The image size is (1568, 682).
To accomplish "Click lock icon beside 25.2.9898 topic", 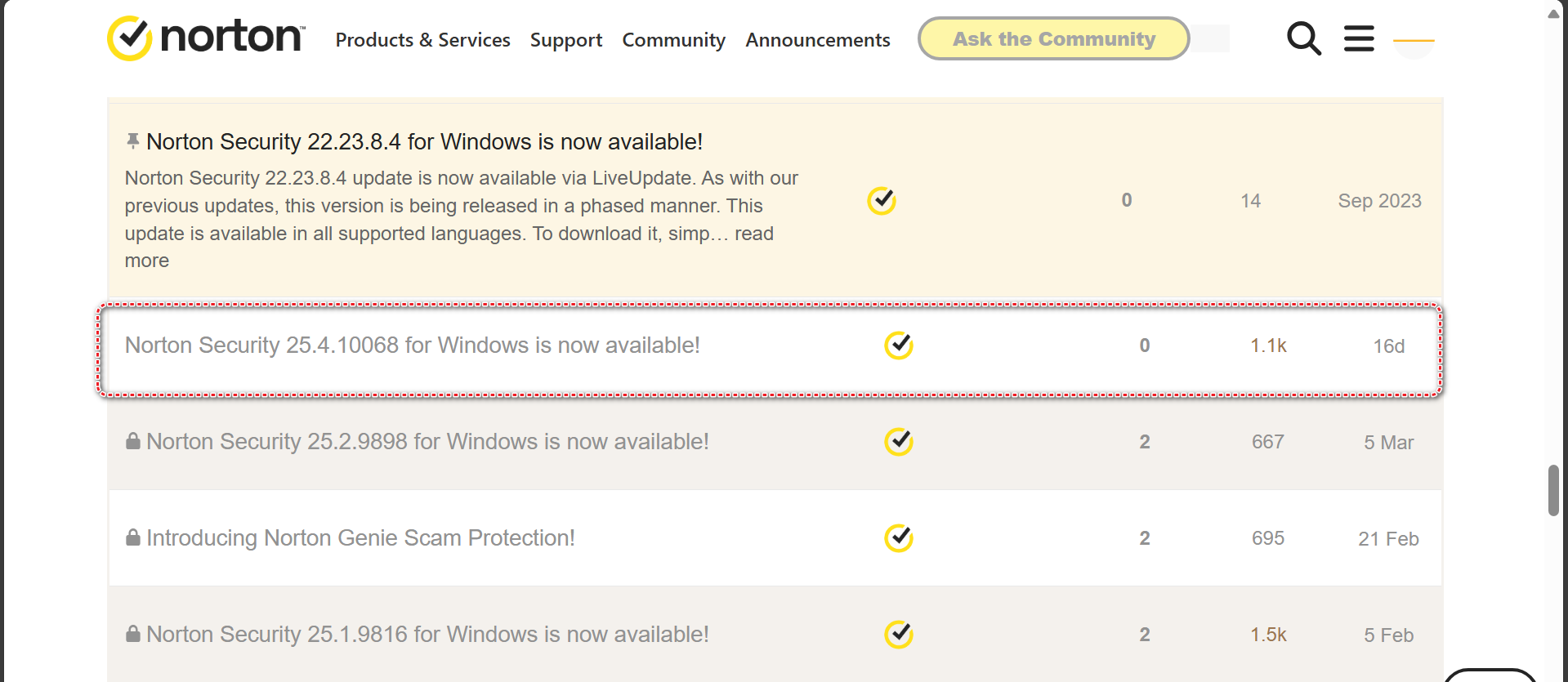I will (132, 441).
